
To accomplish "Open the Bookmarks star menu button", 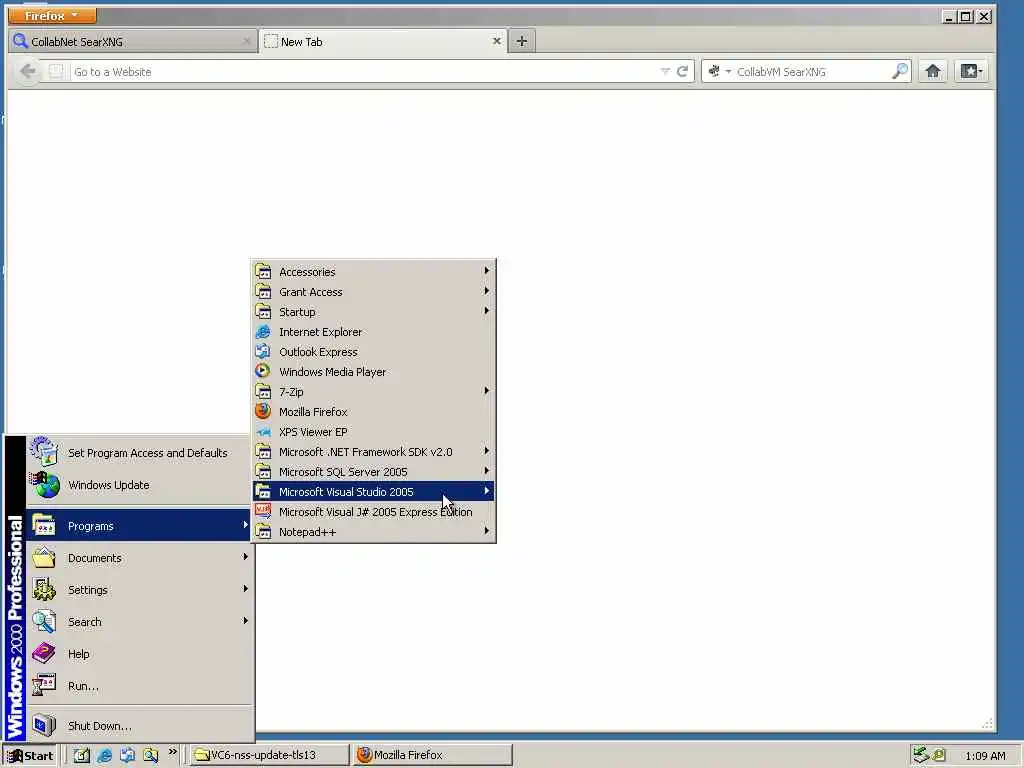I will tap(971, 71).
